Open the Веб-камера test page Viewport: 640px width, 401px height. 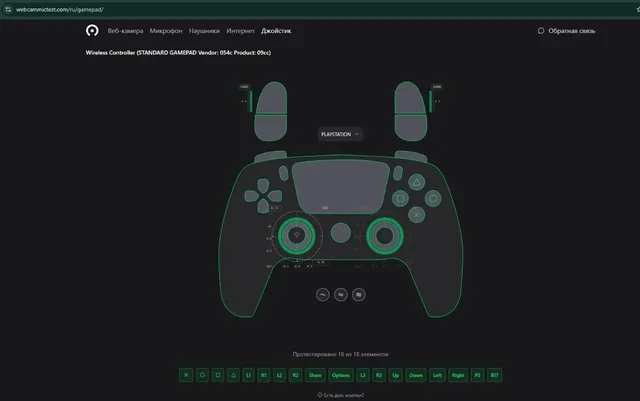point(125,31)
